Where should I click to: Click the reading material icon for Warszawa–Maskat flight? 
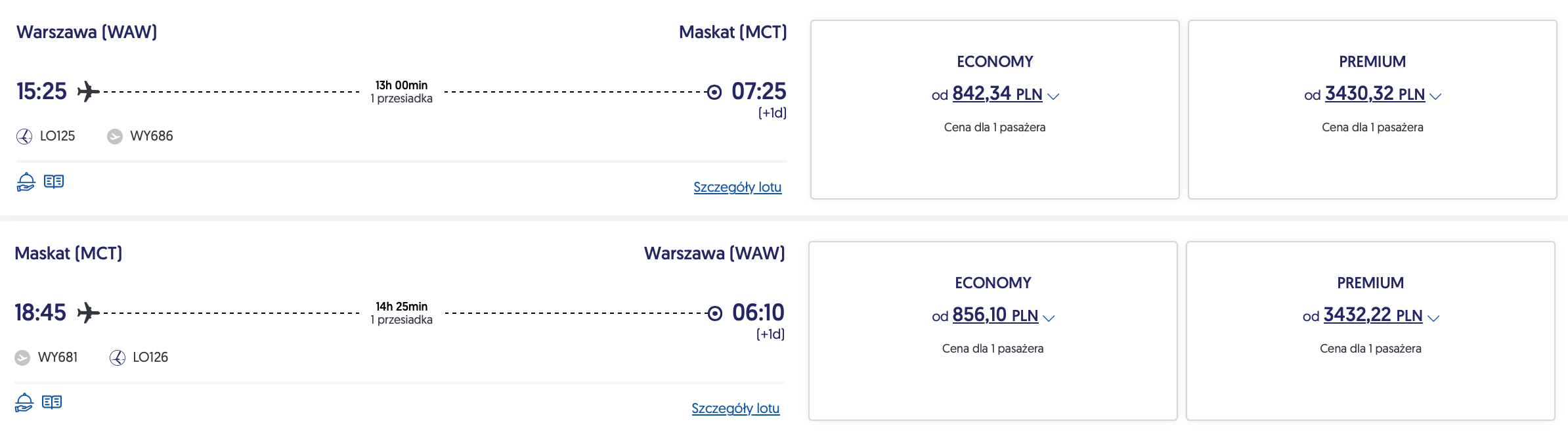pos(54,182)
